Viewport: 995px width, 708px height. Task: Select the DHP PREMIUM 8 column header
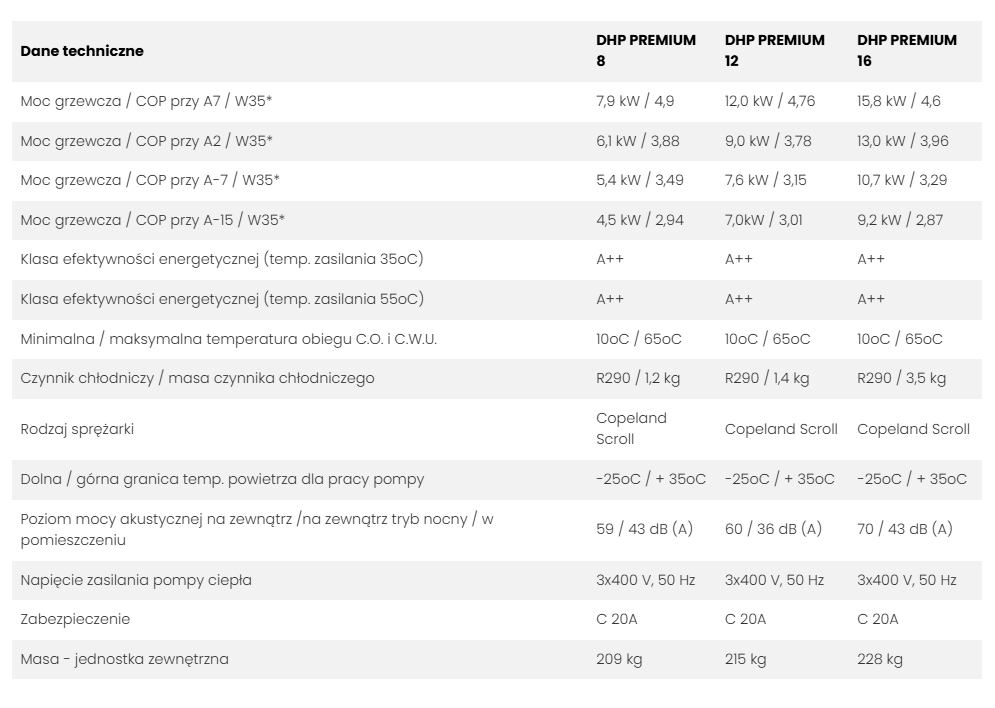645,51
